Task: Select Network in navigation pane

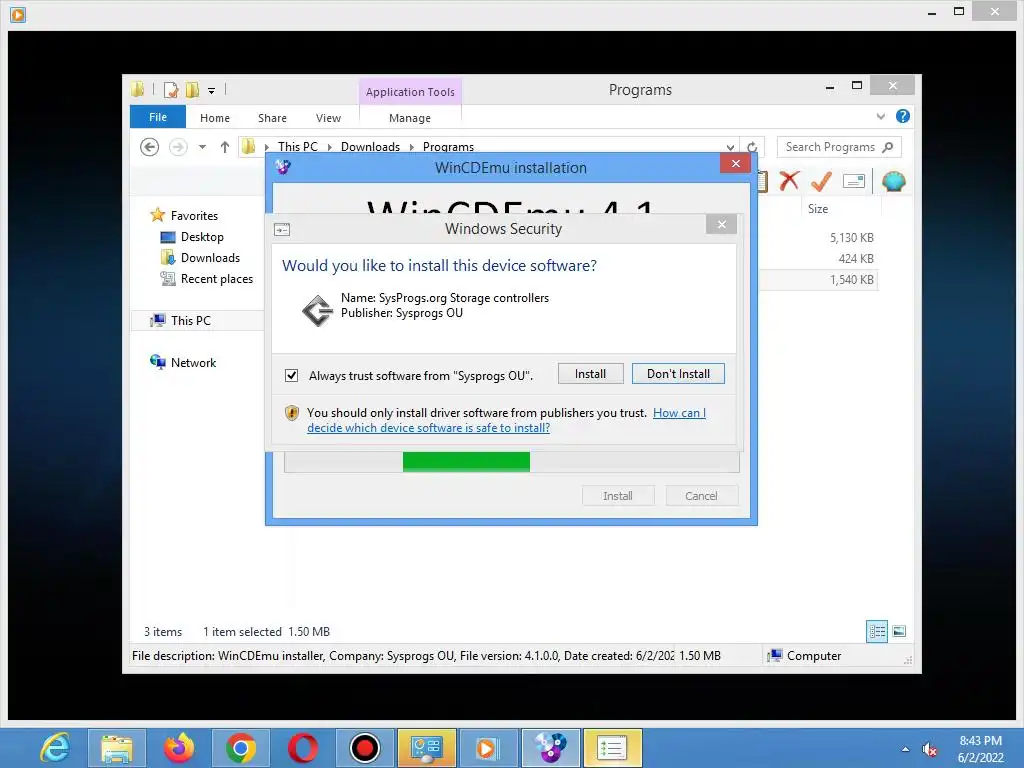Action: [193, 362]
